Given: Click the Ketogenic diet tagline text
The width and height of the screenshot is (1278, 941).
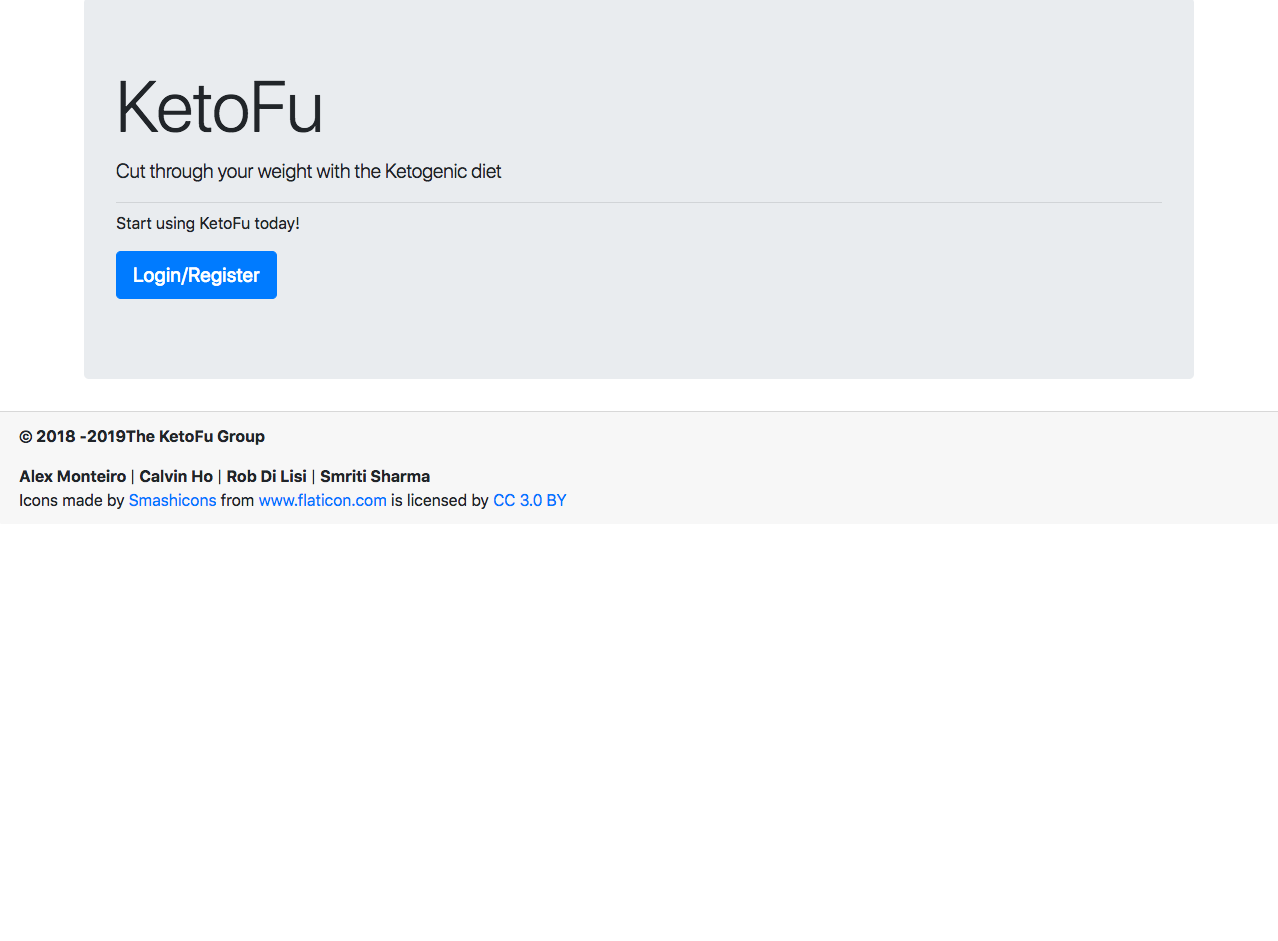Looking at the screenshot, I should [308, 171].
